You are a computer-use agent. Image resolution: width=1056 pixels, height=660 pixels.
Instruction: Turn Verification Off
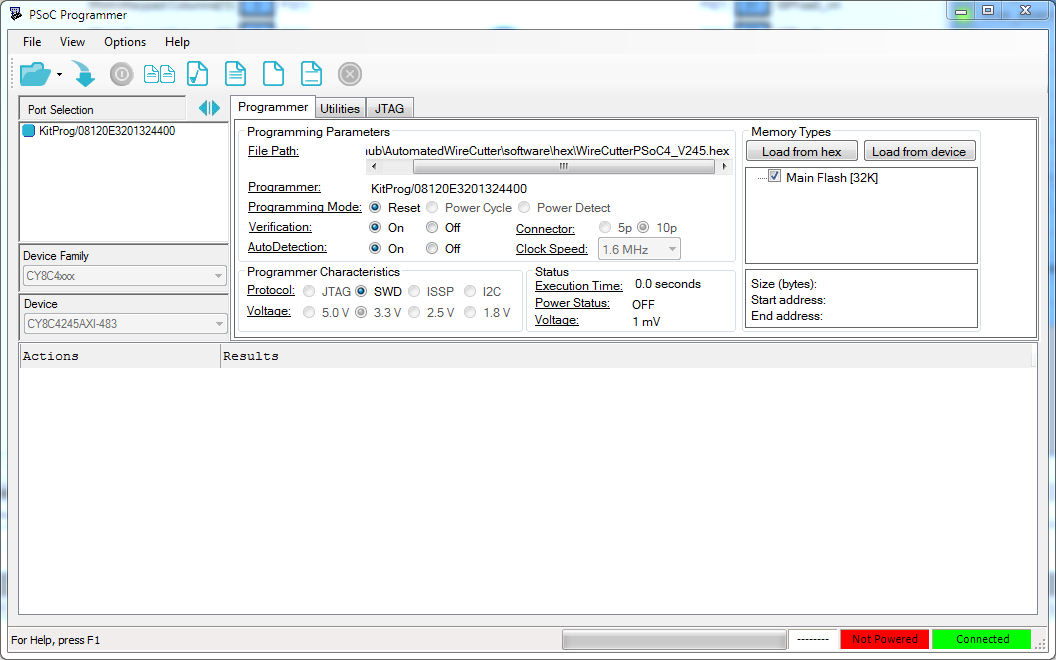point(432,228)
